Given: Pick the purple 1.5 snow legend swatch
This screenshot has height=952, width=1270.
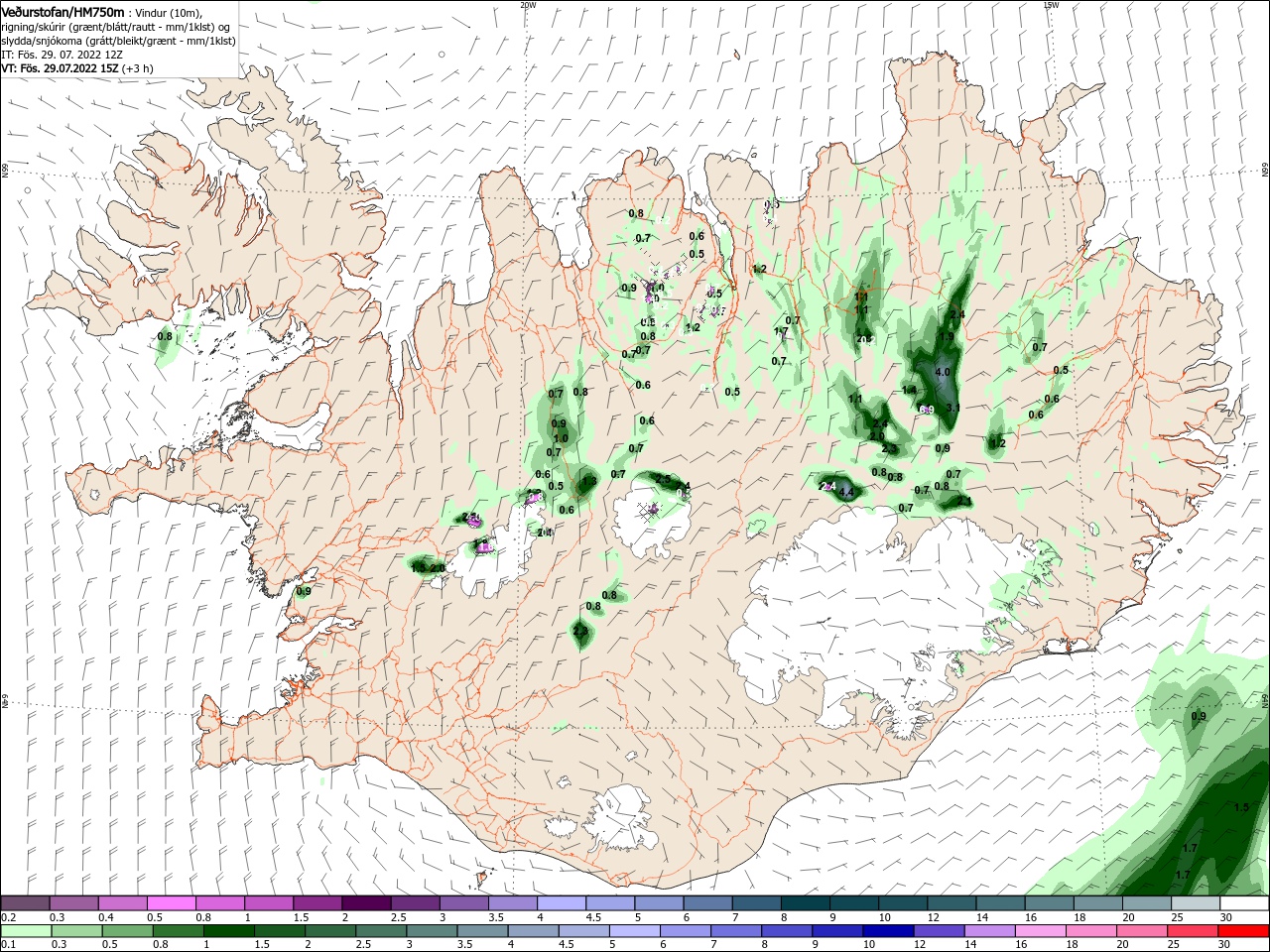Looking at the screenshot, I should (317, 902).
